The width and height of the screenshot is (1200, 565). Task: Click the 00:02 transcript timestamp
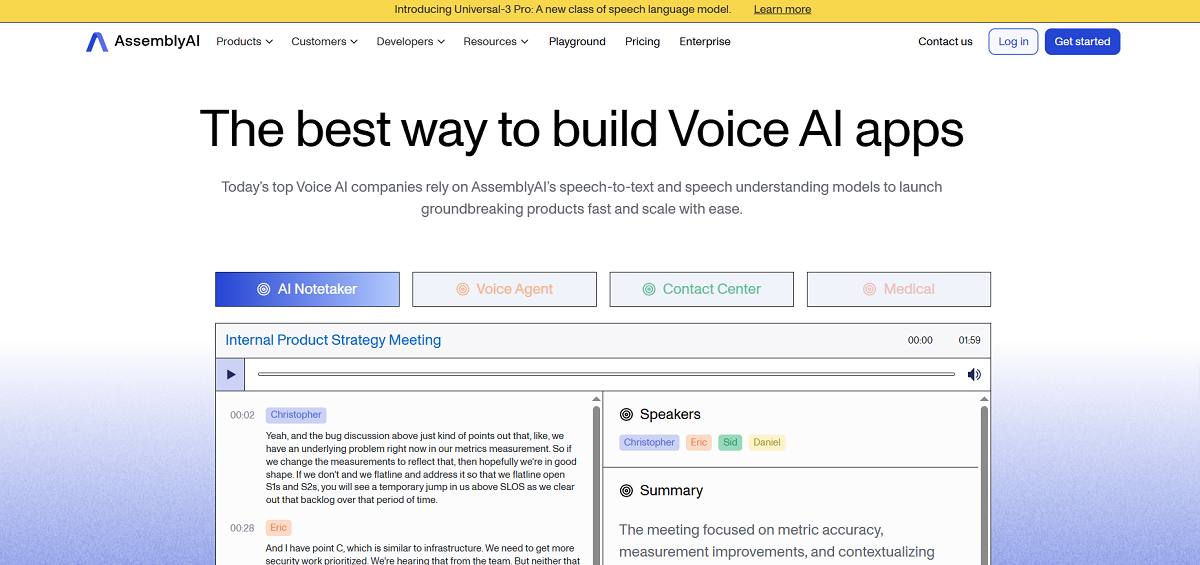click(x=242, y=415)
